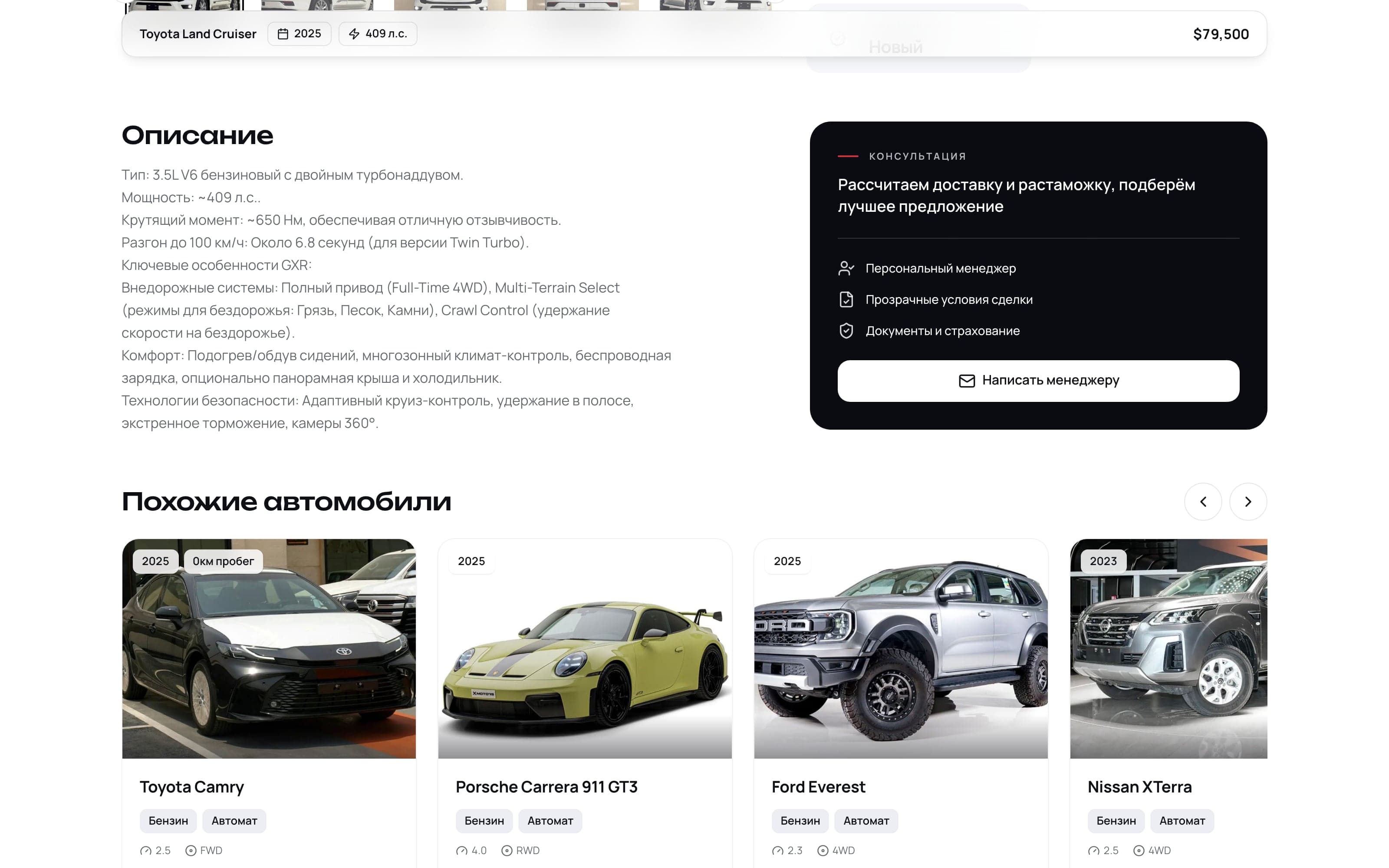Go to previous similar cars
This screenshot has height=868, width=1389.
pyautogui.click(x=1203, y=502)
